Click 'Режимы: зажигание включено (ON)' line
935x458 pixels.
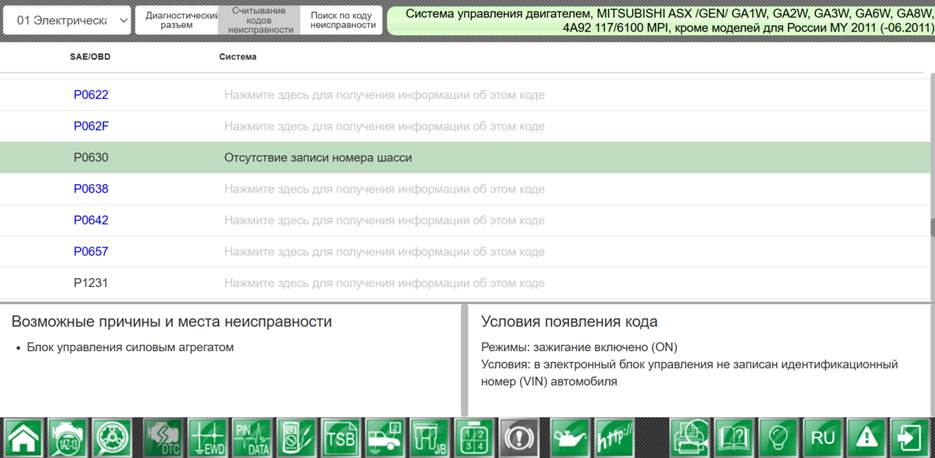pyautogui.click(x=579, y=347)
